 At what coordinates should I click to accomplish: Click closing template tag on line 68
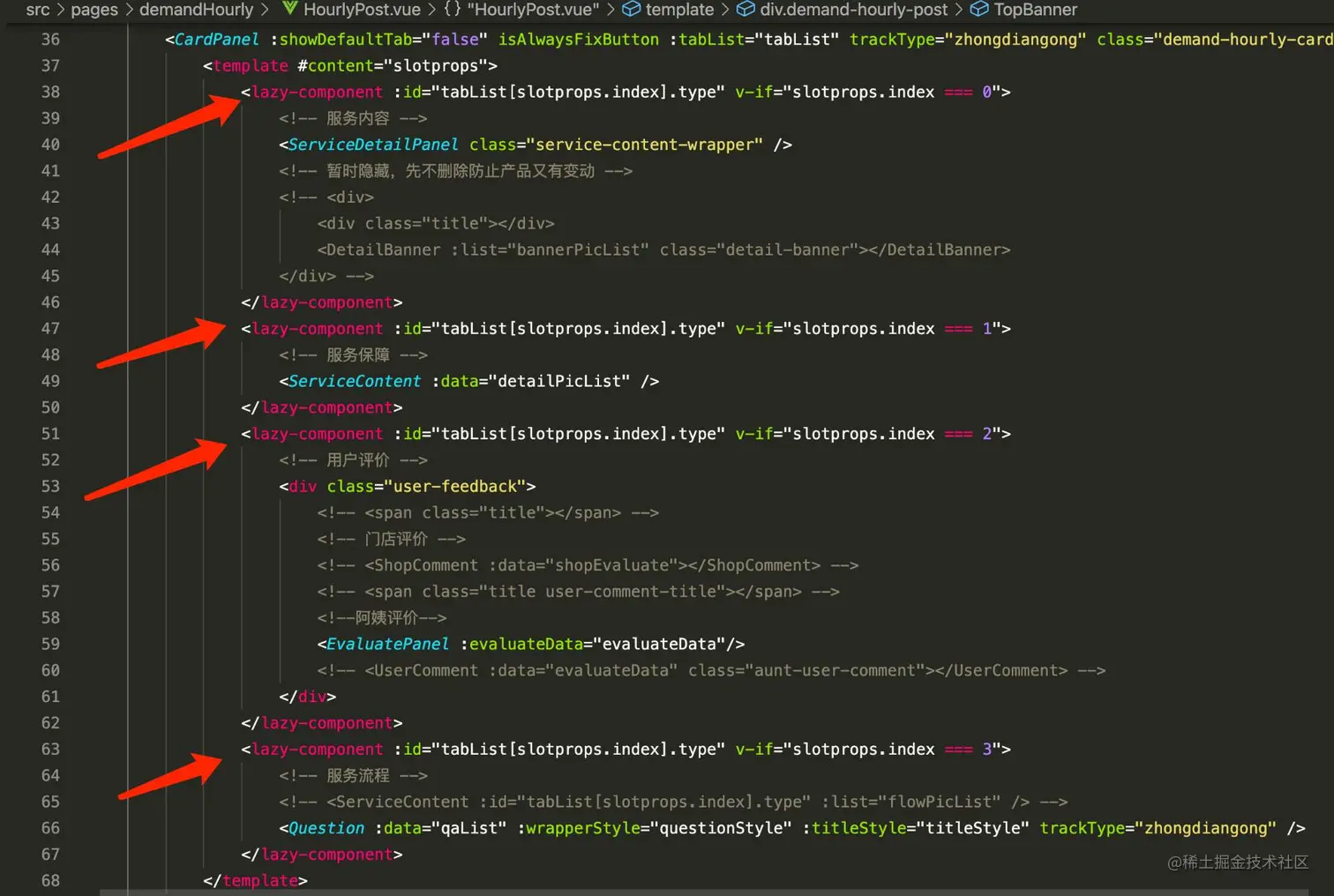pyautogui.click(x=255, y=880)
